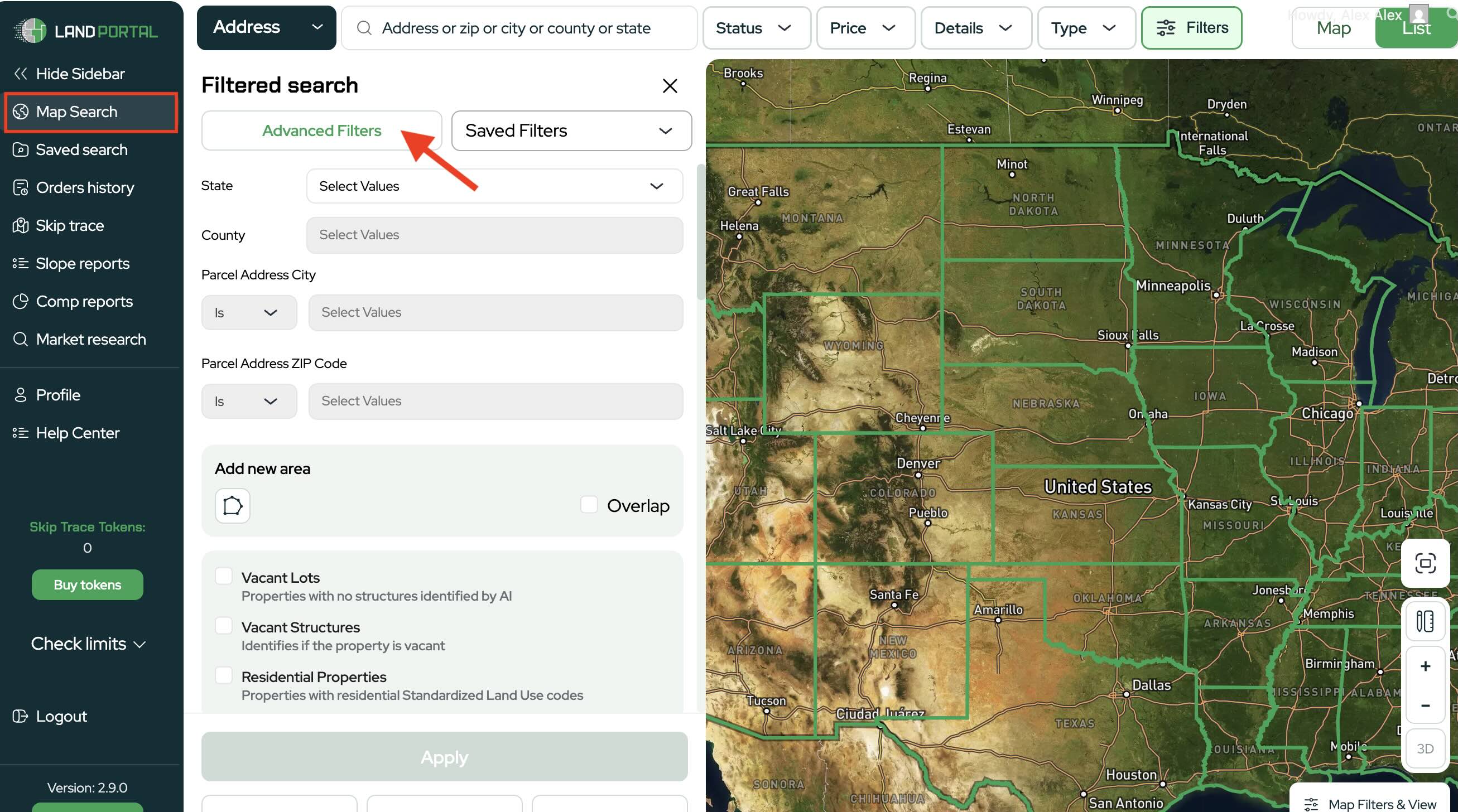Open Comp reports in sidebar menu
This screenshot has height=812, width=1458.
[84, 302]
